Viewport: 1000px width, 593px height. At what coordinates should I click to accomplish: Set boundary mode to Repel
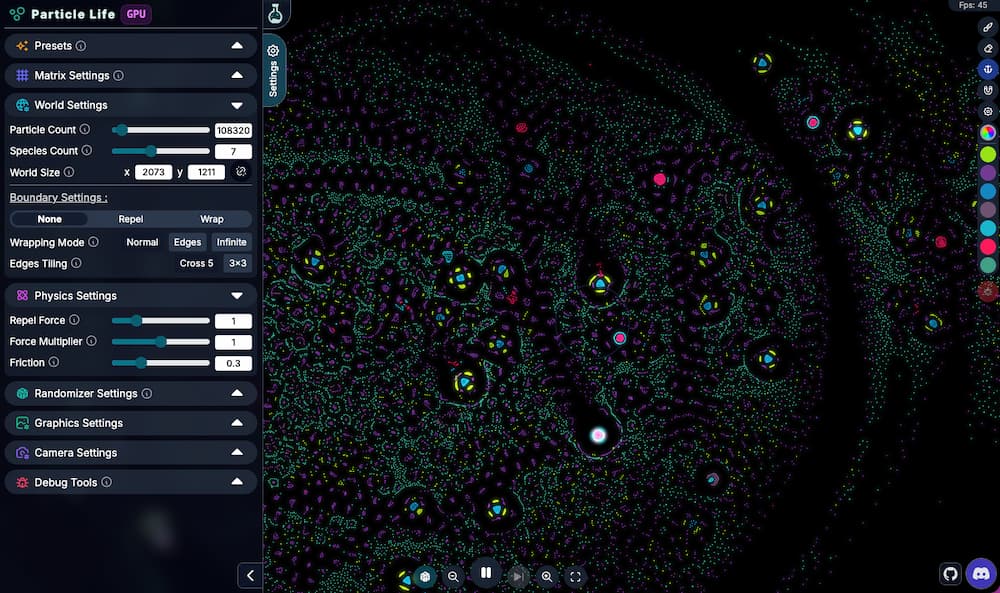pos(130,219)
